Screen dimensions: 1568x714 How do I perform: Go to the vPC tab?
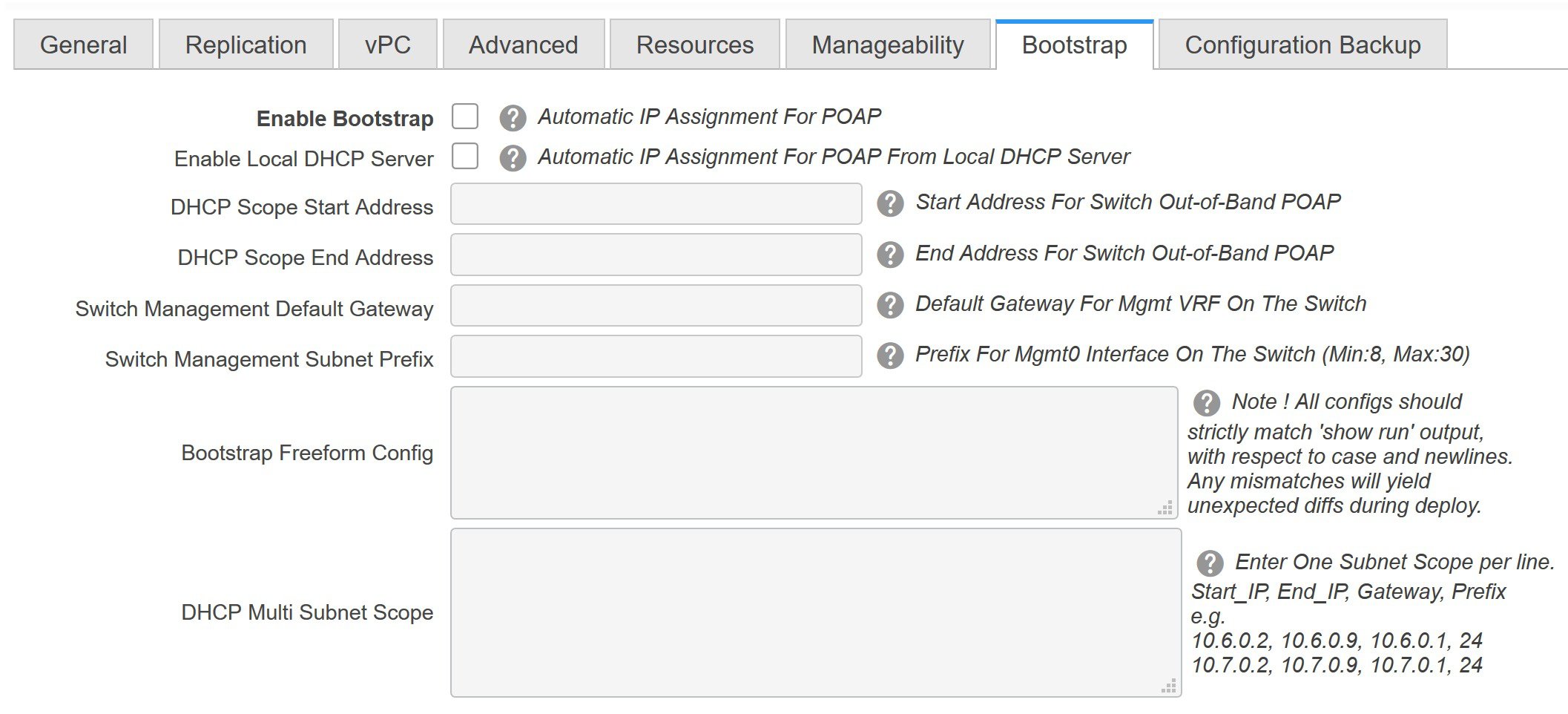point(387,45)
